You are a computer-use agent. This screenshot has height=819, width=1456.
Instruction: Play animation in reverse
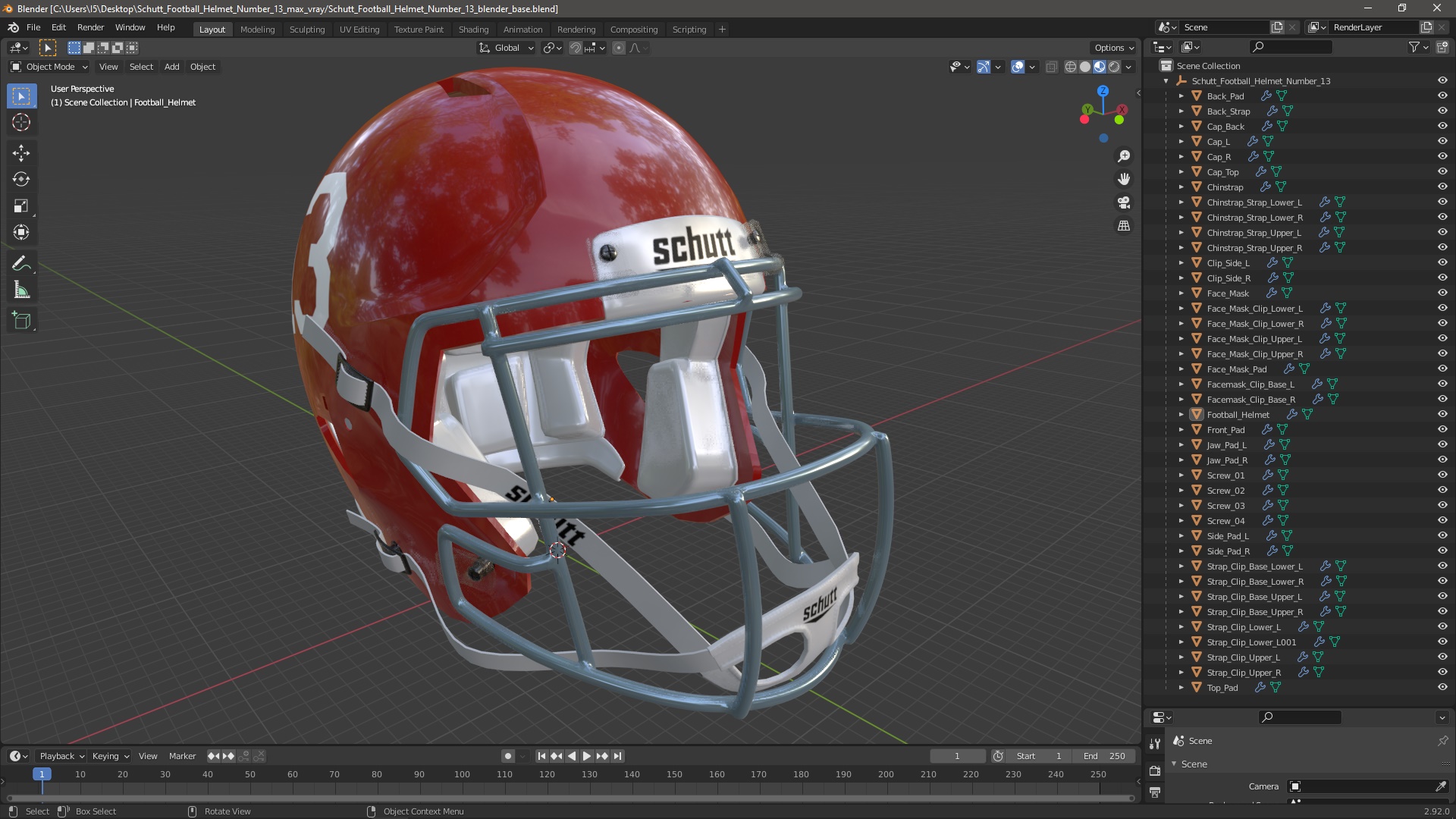click(572, 756)
